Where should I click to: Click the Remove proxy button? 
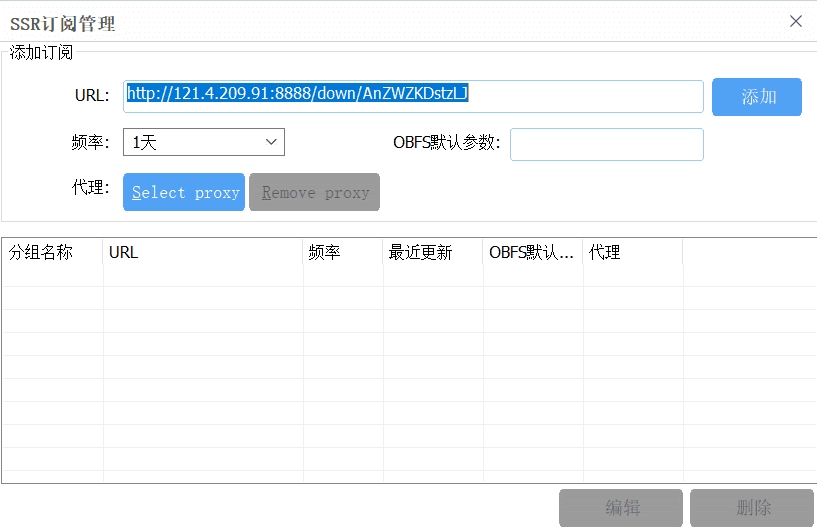(315, 192)
